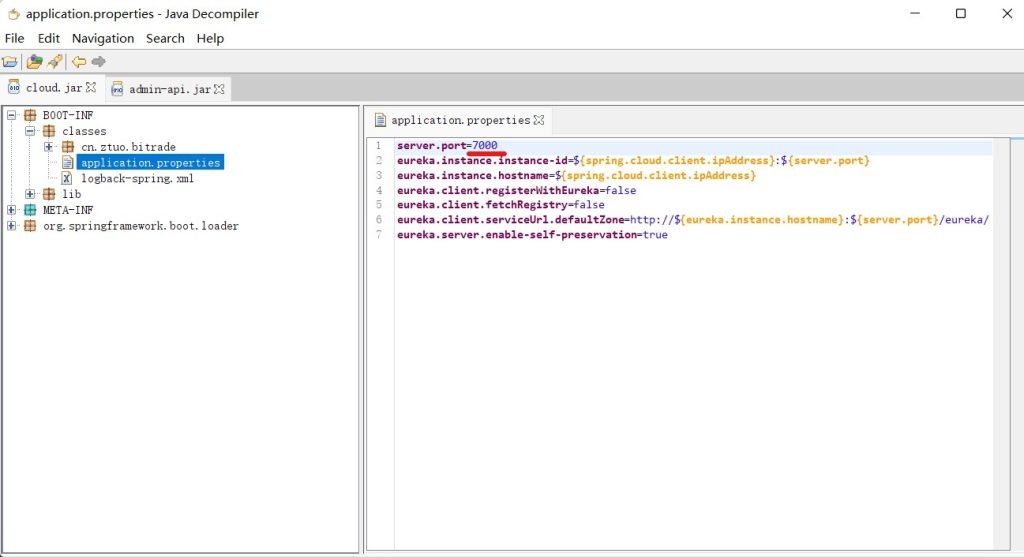Collapse the BOOT-INF tree node
Viewport: 1024px width, 557px height.
click(x=12, y=116)
